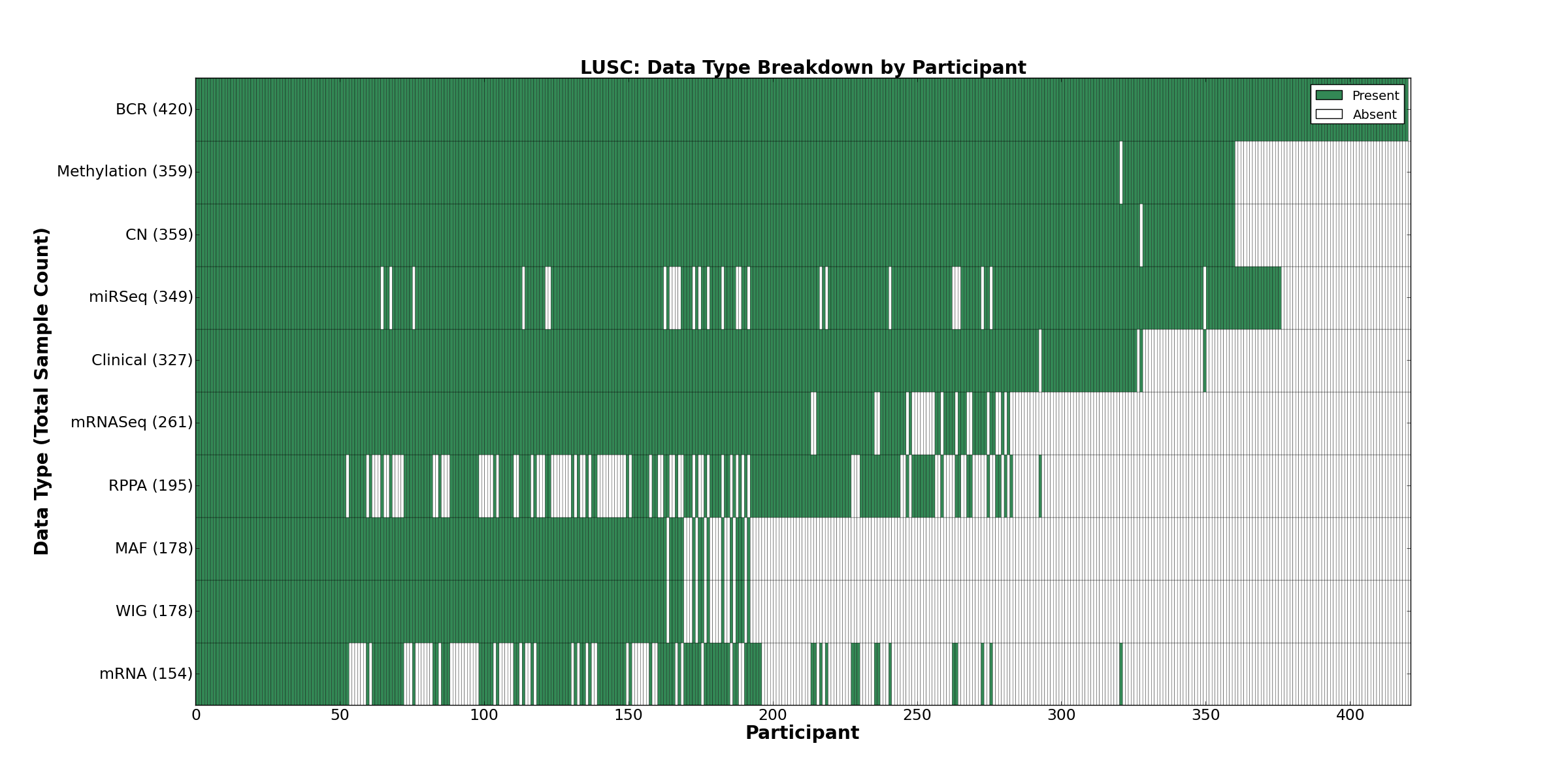Click the Participant x-axis title
Viewport: 1568px width, 784px height.
(802, 733)
